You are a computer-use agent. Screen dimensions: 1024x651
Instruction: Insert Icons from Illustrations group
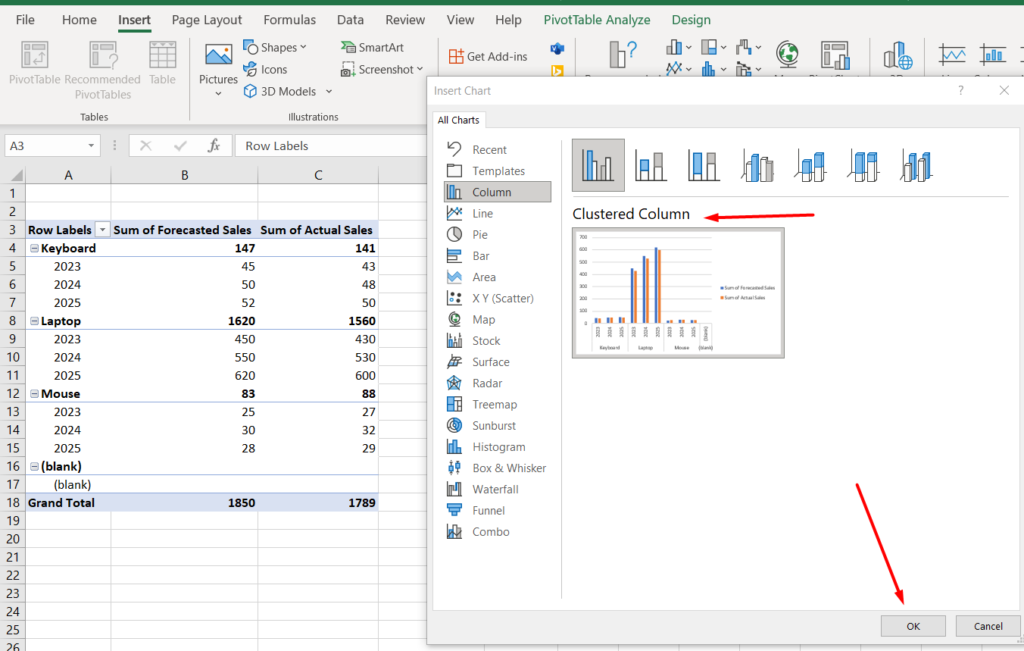[x=265, y=69]
